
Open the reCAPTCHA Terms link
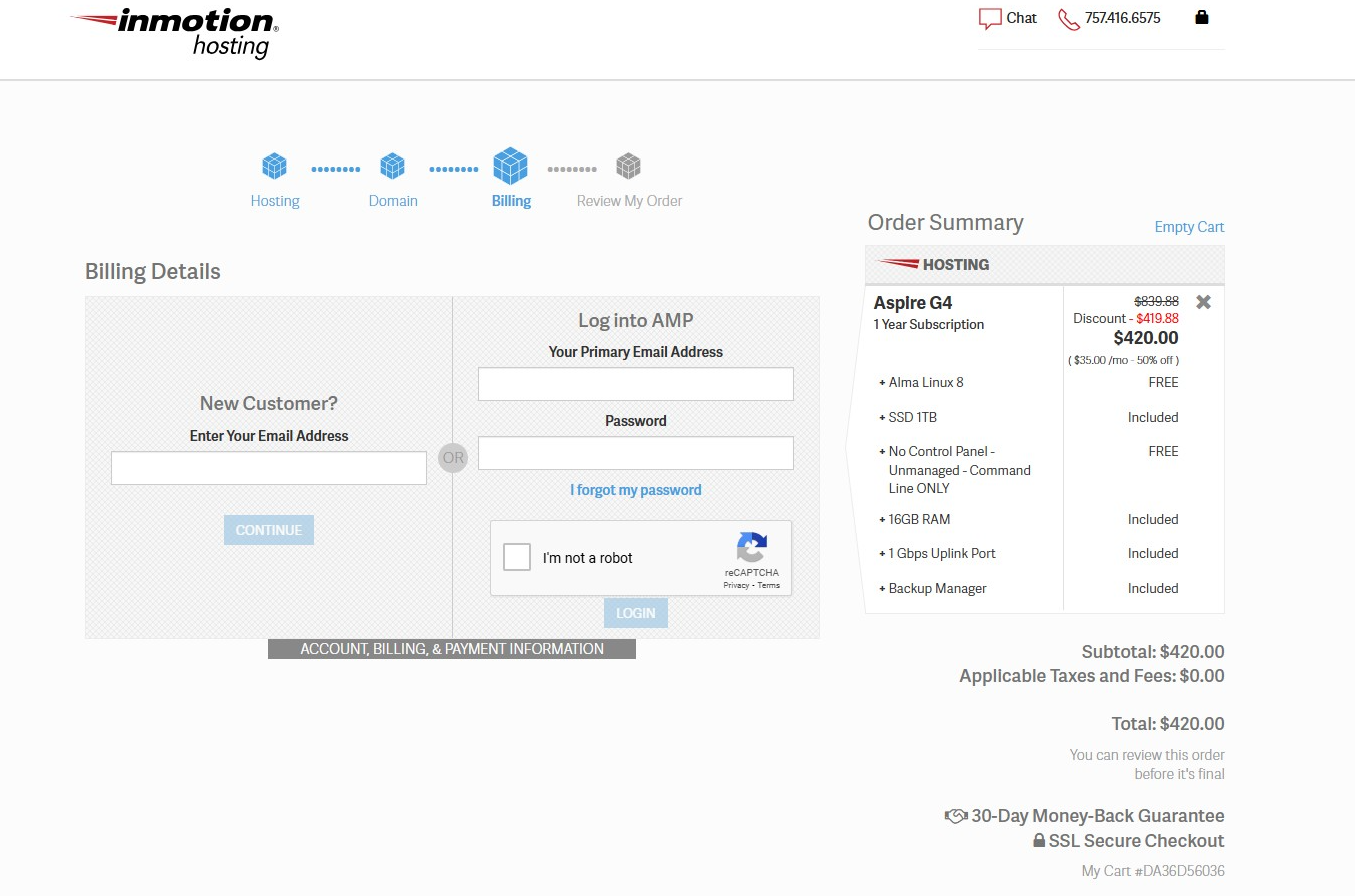pos(768,585)
